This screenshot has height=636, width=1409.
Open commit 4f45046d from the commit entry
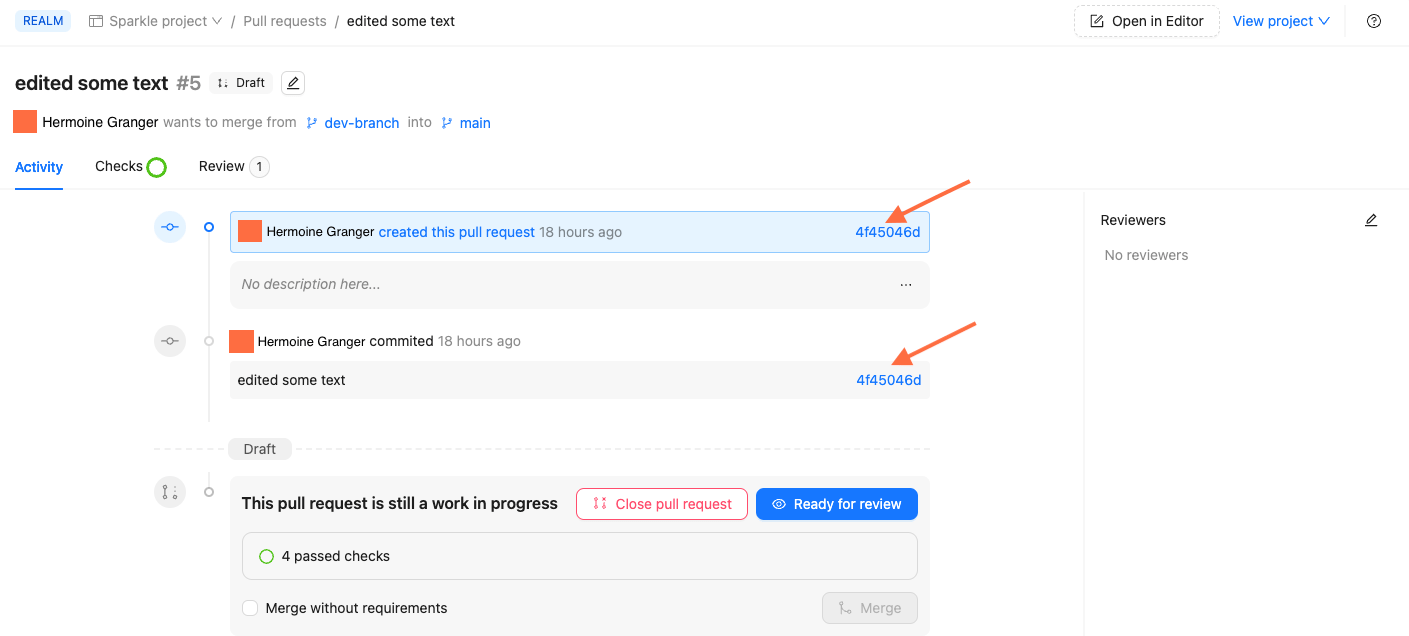(x=887, y=379)
